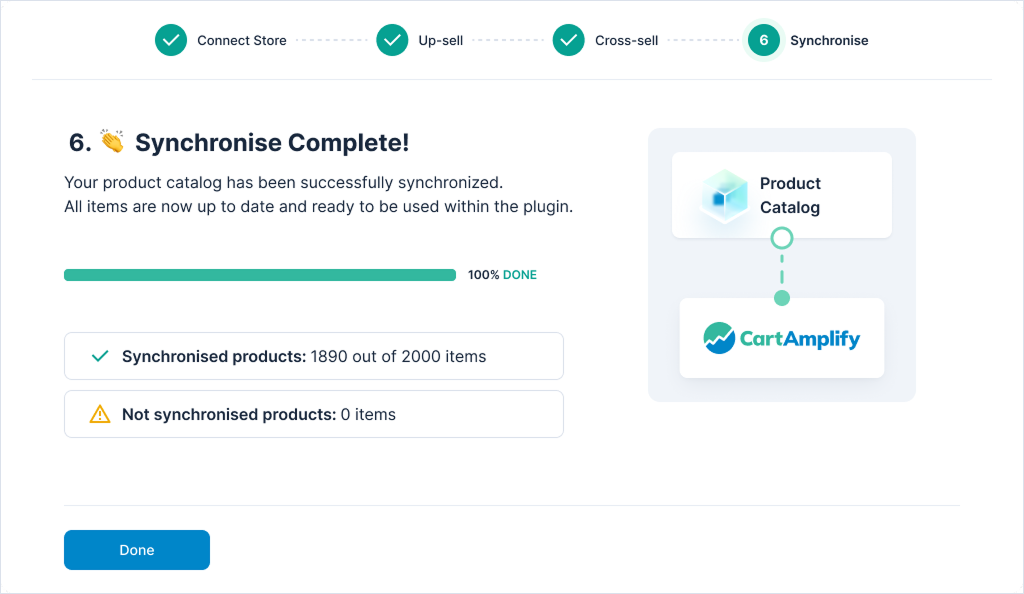Screen dimensions: 1024x594
Task: Click the step 6 Synchronise circle
Action: [764, 41]
